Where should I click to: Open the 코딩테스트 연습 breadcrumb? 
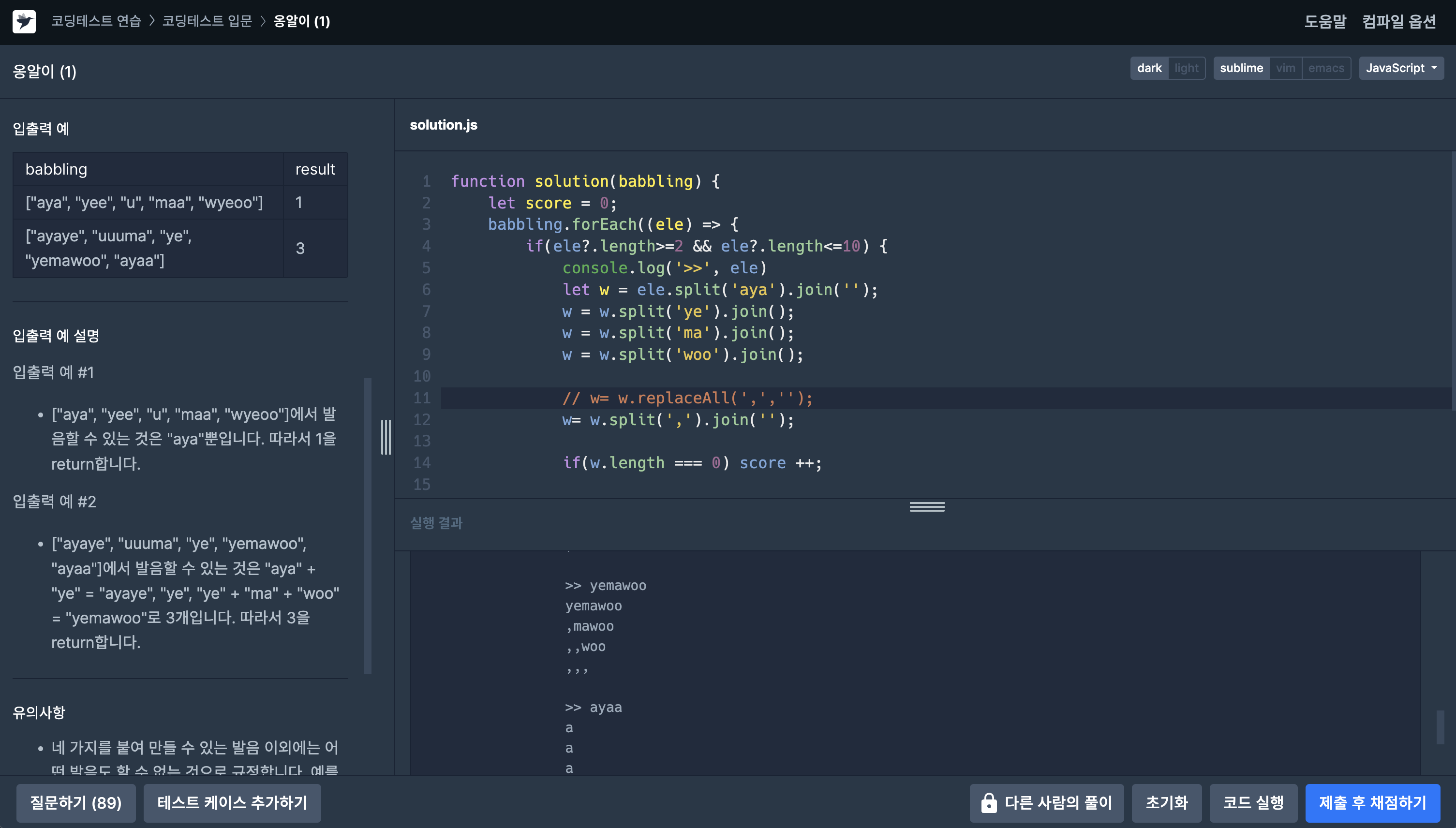(x=96, y=22)
